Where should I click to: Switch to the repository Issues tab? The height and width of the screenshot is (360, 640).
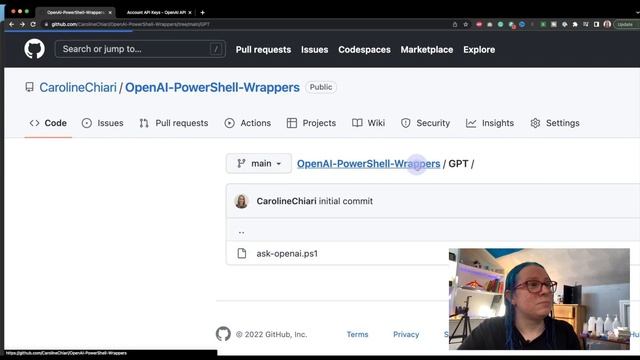point(102,123)
